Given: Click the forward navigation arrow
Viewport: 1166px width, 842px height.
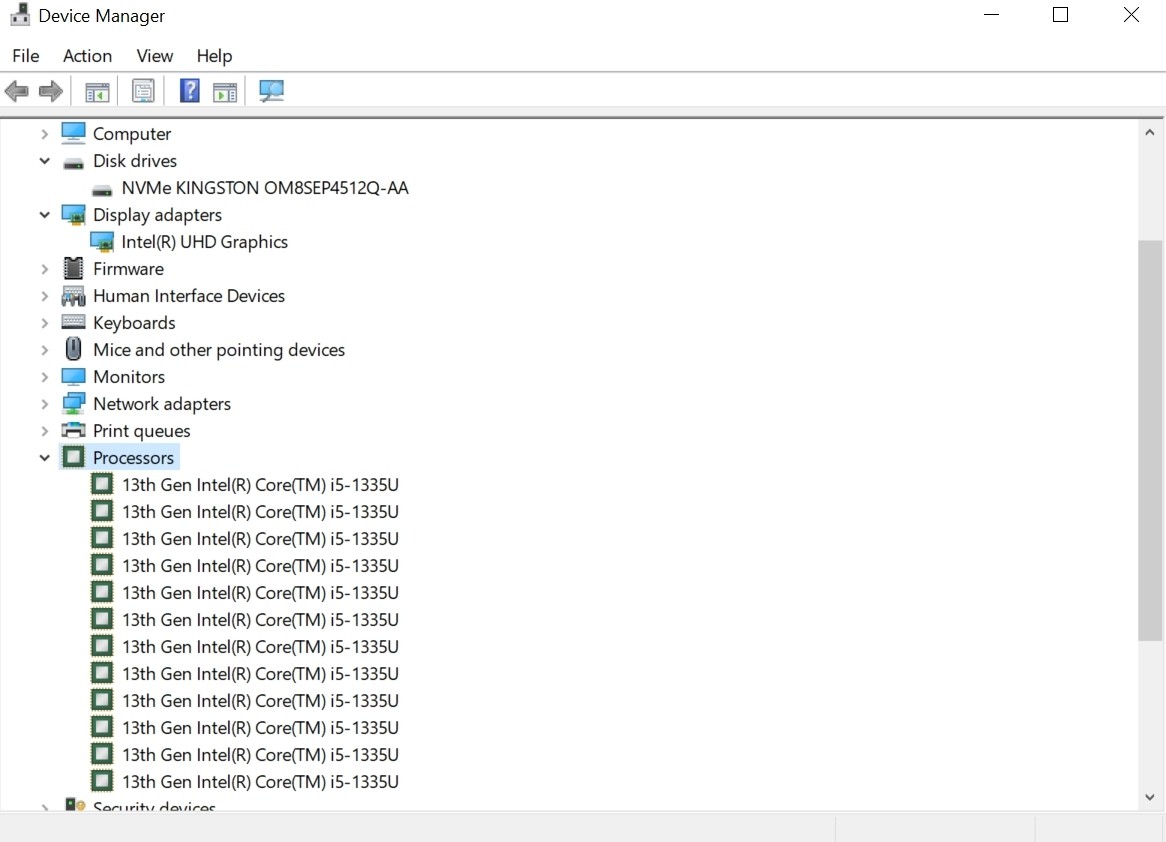Looking at the screenshot, I should [49, 90].
